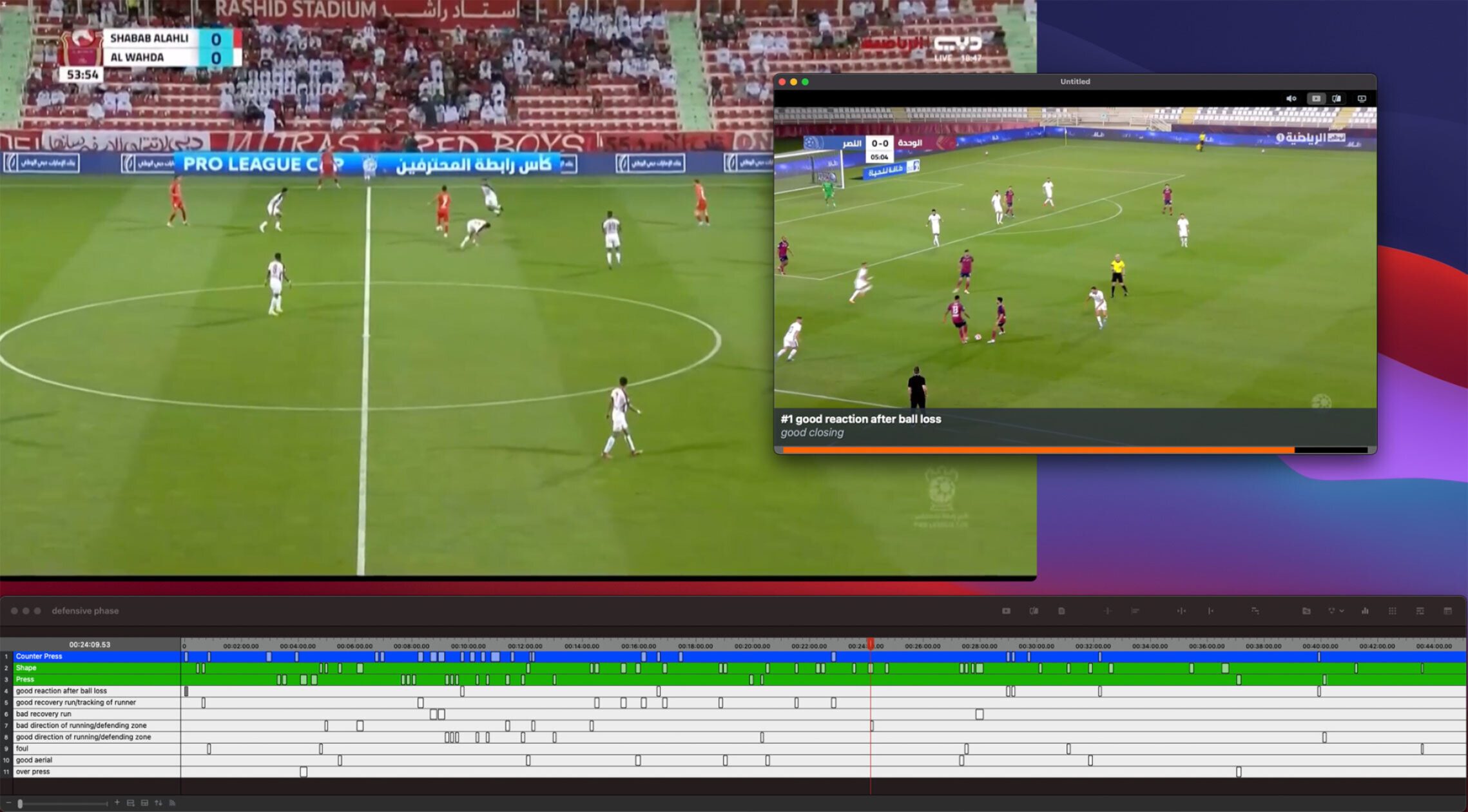Collapse the zoom slider using the minus control
This screenshot has height=812, width=1468.
9,803
